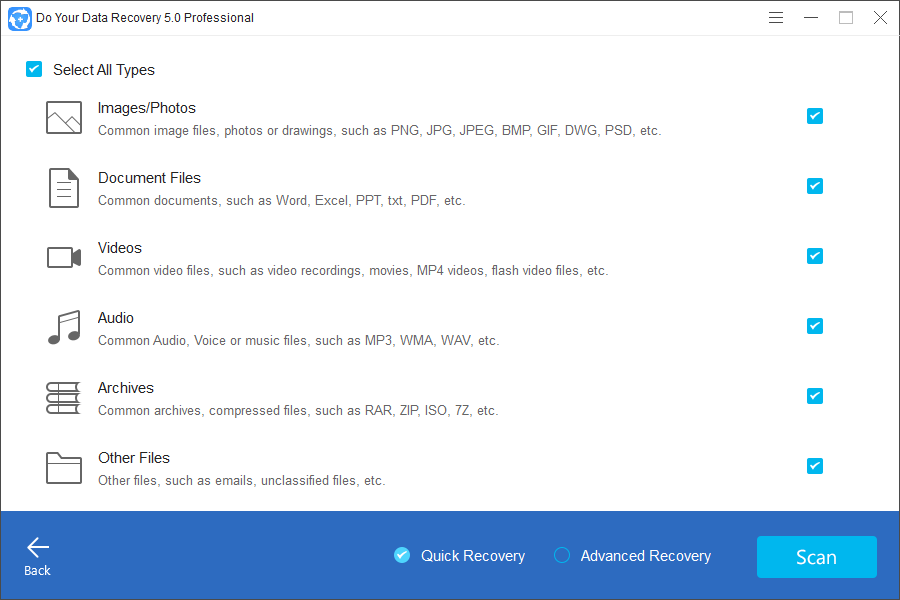Maximize the Data Recovery window
This screenshot has width=900, height=600.
(845, 18)
